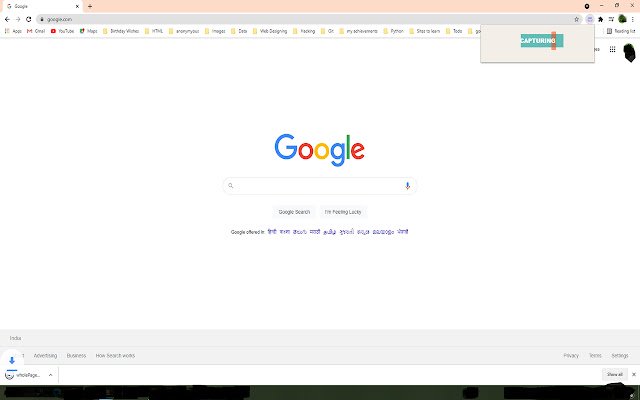This screenshot has width=640, height=400.
Task: Start voice search with the microphone icon
Action: click(x=407, y=186)
